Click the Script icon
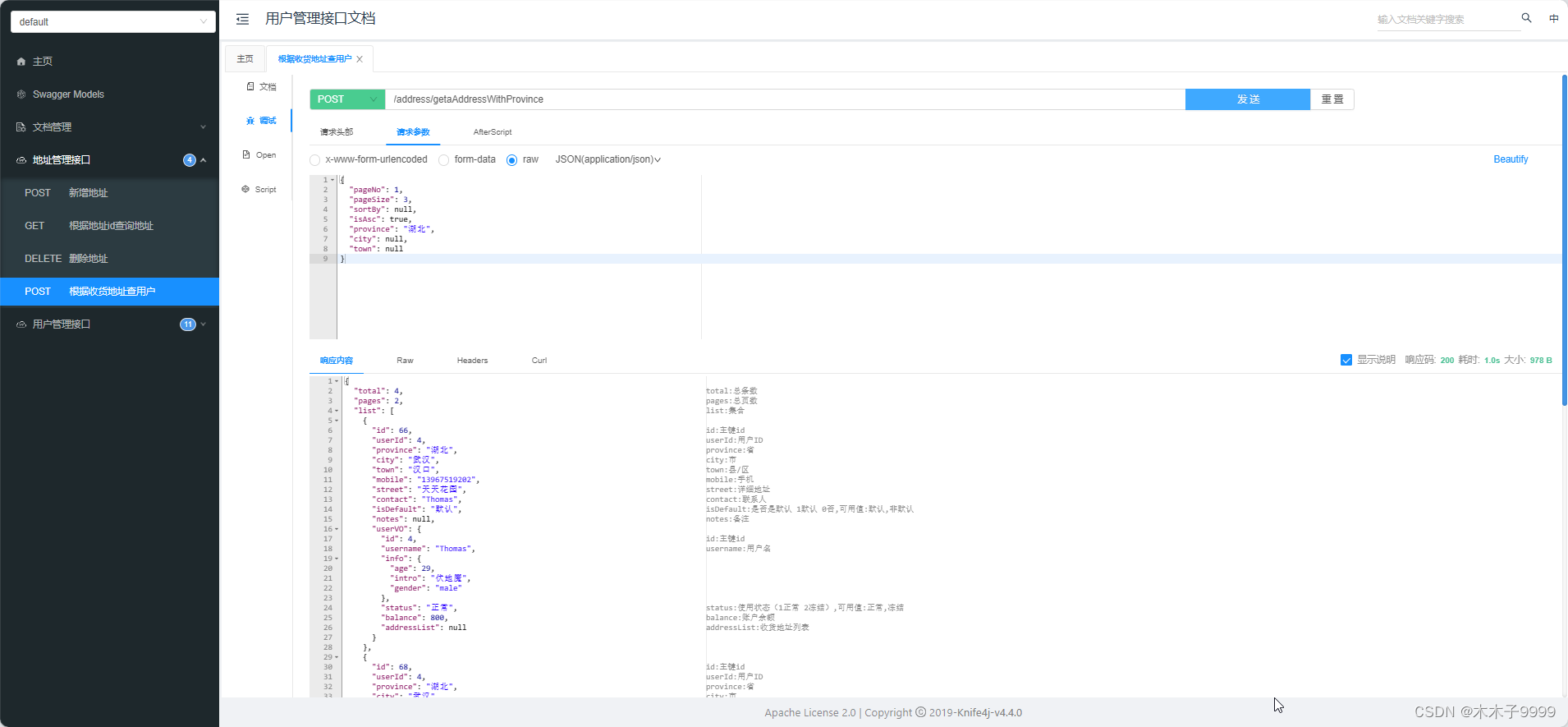This screenshot has width=1568, height=727. coord(245,189)
